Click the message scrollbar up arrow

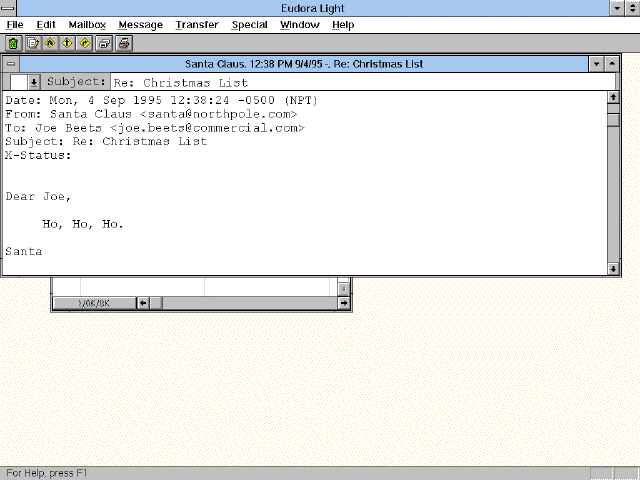(x=613, y=98)
